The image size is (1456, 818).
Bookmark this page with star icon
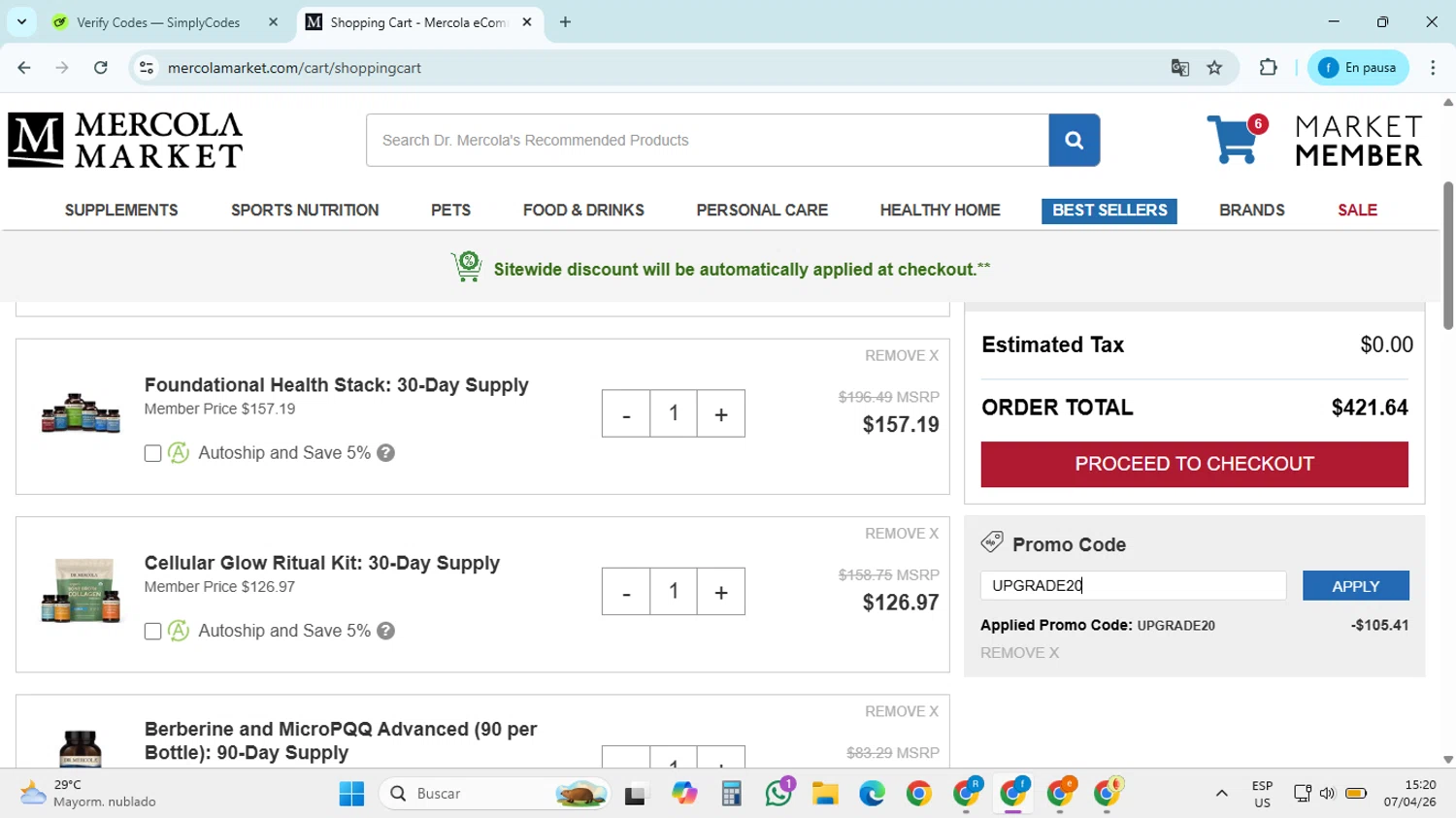click(x=1214, y=68)
